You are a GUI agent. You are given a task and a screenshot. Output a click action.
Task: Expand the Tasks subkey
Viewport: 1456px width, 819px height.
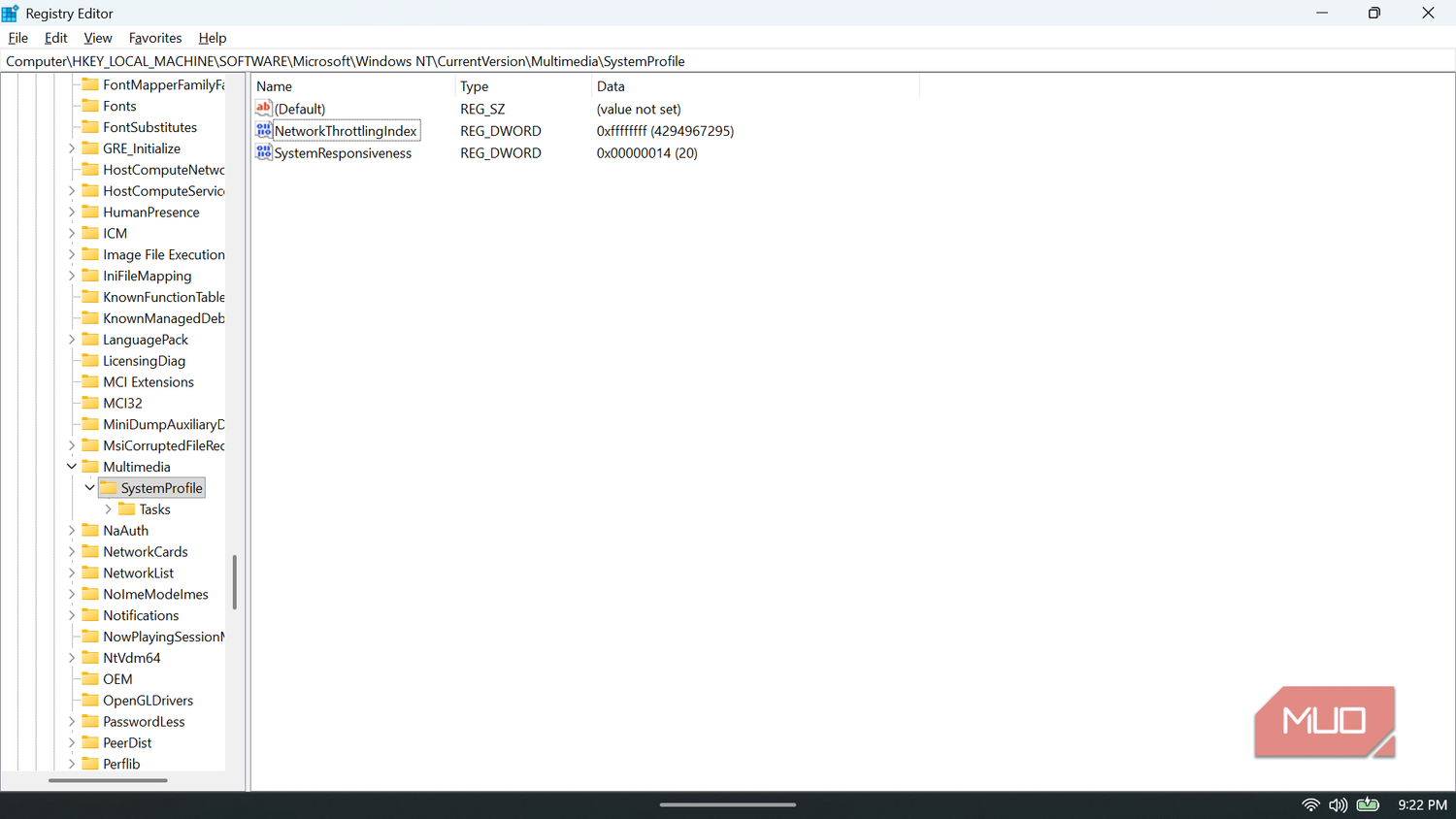click(x=108, y=508)
